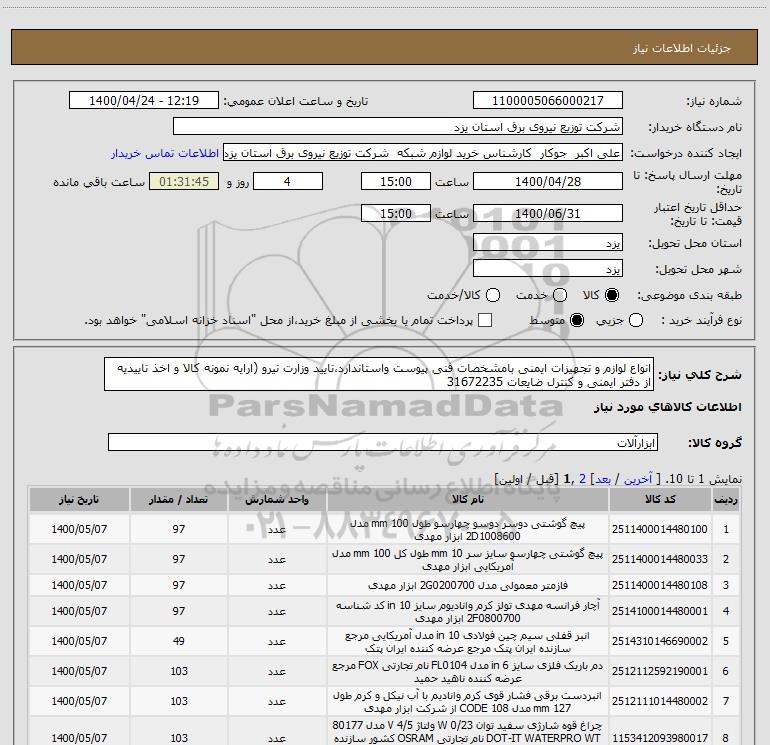The image size is (770, 745).
Task: Click item code 2512112592190001
Action: tap(660, 671)
